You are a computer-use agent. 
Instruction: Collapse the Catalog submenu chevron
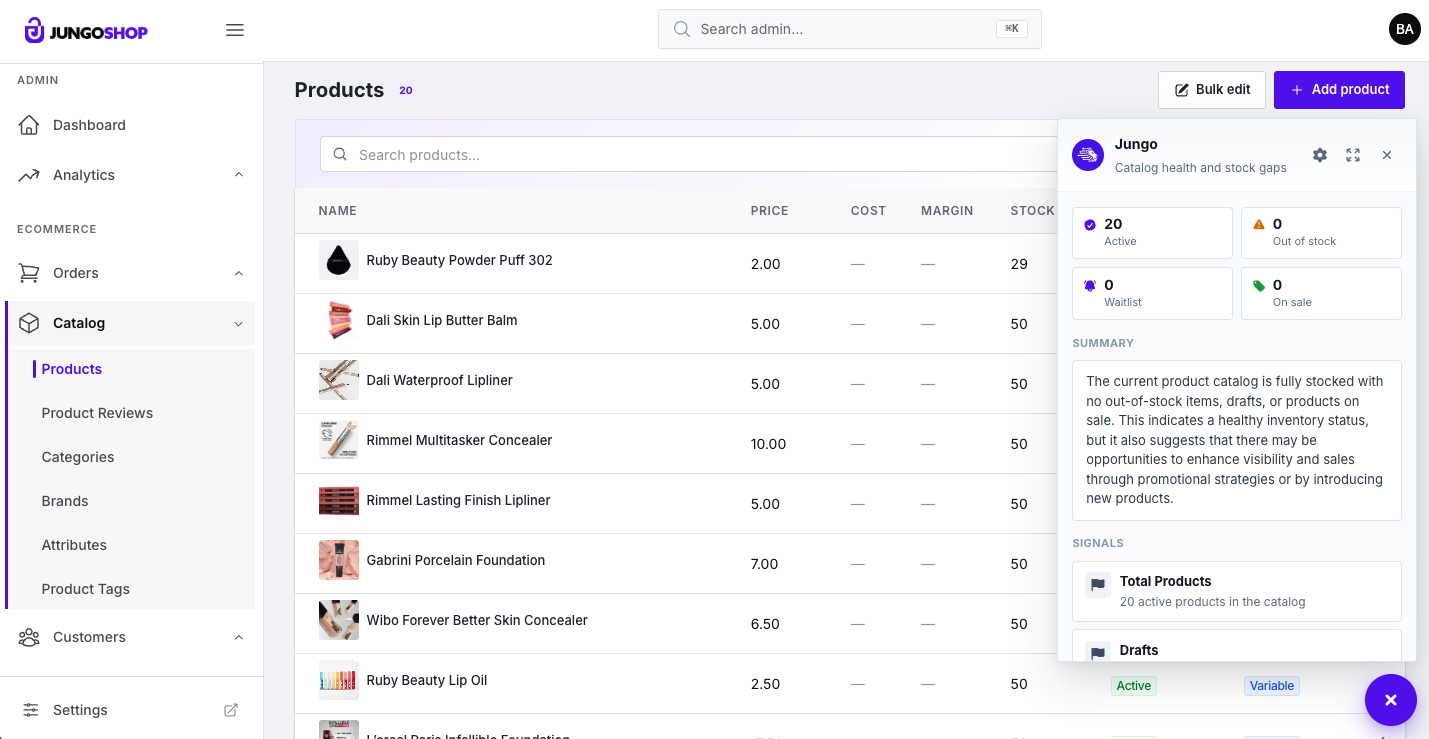[x=239, y=323]
